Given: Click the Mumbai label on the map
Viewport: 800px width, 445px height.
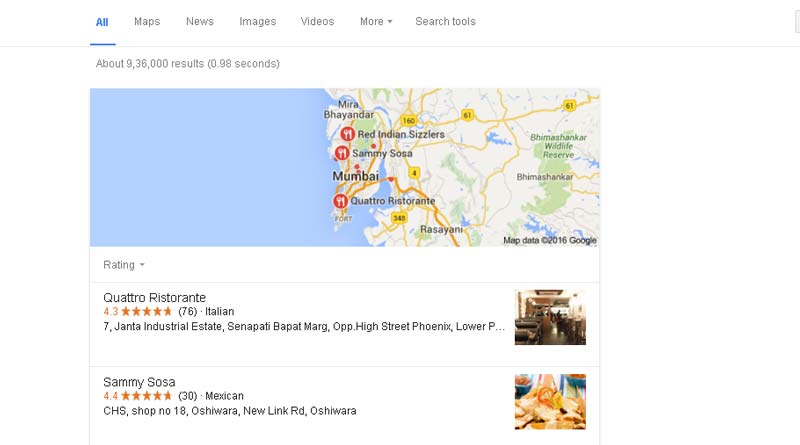Looking at the screenshot, I should [x=356, y=176].
